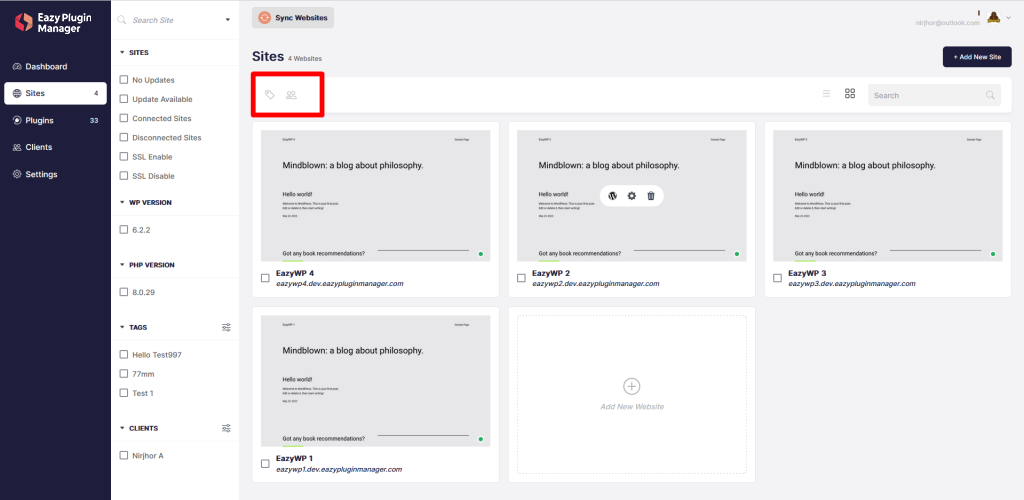Open the eazywp1.dev.eazypluginmanager.com link

[339, 469]
